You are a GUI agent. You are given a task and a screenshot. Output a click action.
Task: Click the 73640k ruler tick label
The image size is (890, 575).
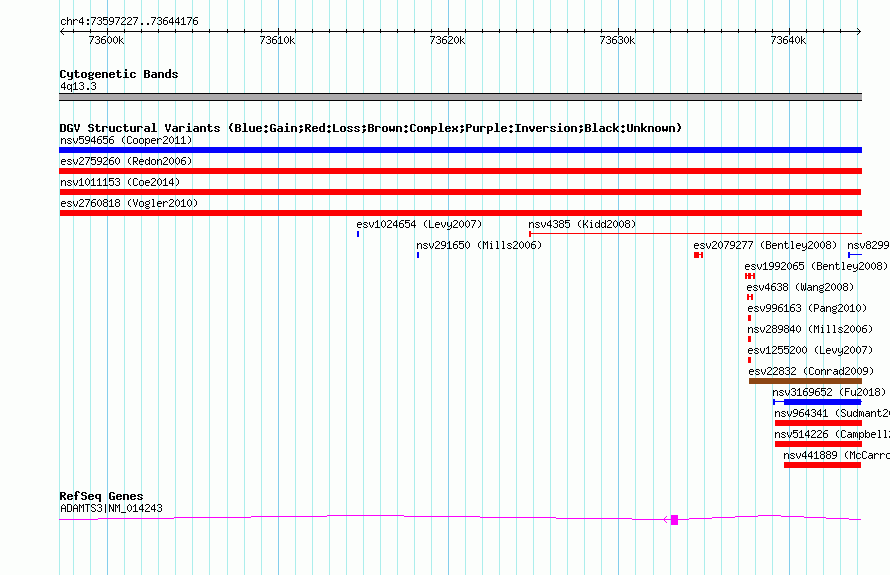pos(788,40)
